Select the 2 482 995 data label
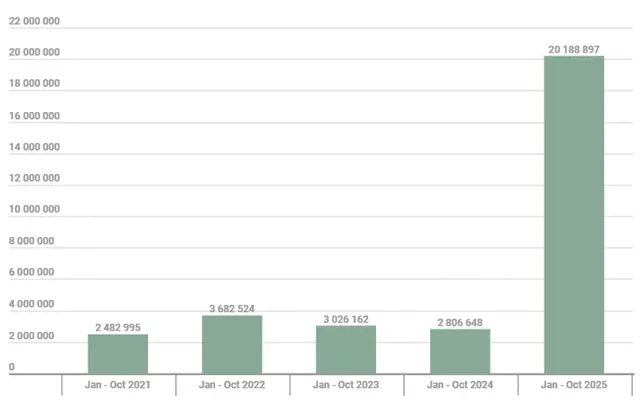641x403 pixels. coord(118,327)
